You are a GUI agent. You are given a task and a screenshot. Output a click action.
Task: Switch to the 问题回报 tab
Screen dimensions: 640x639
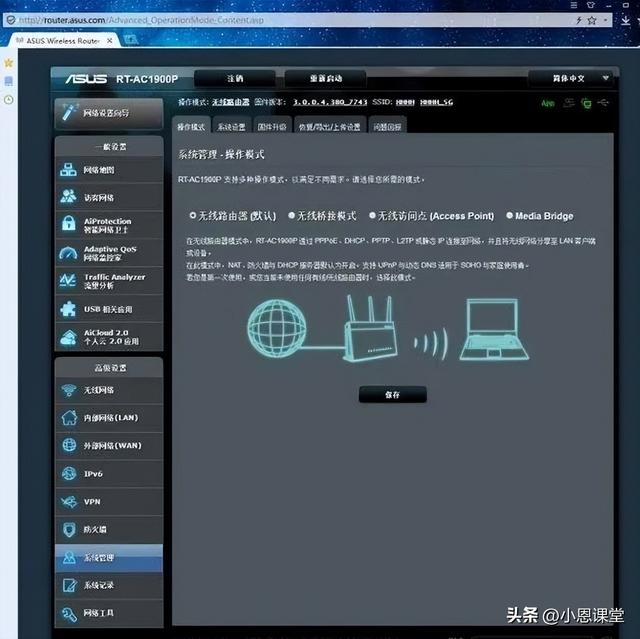coord(387,126)
